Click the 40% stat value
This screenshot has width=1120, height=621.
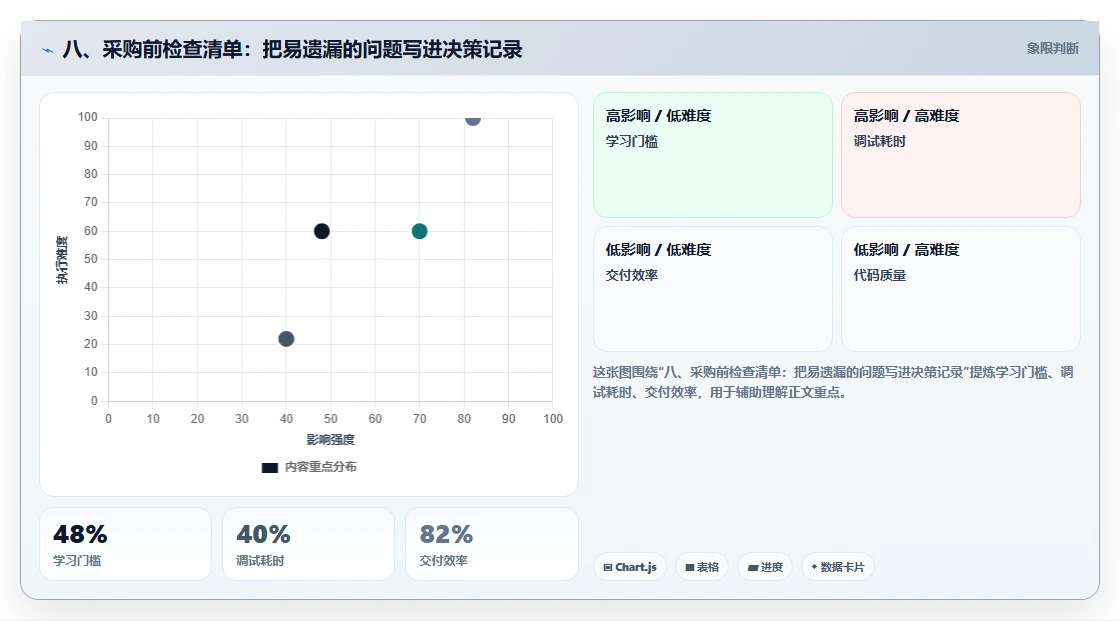[x=264, y=535]
